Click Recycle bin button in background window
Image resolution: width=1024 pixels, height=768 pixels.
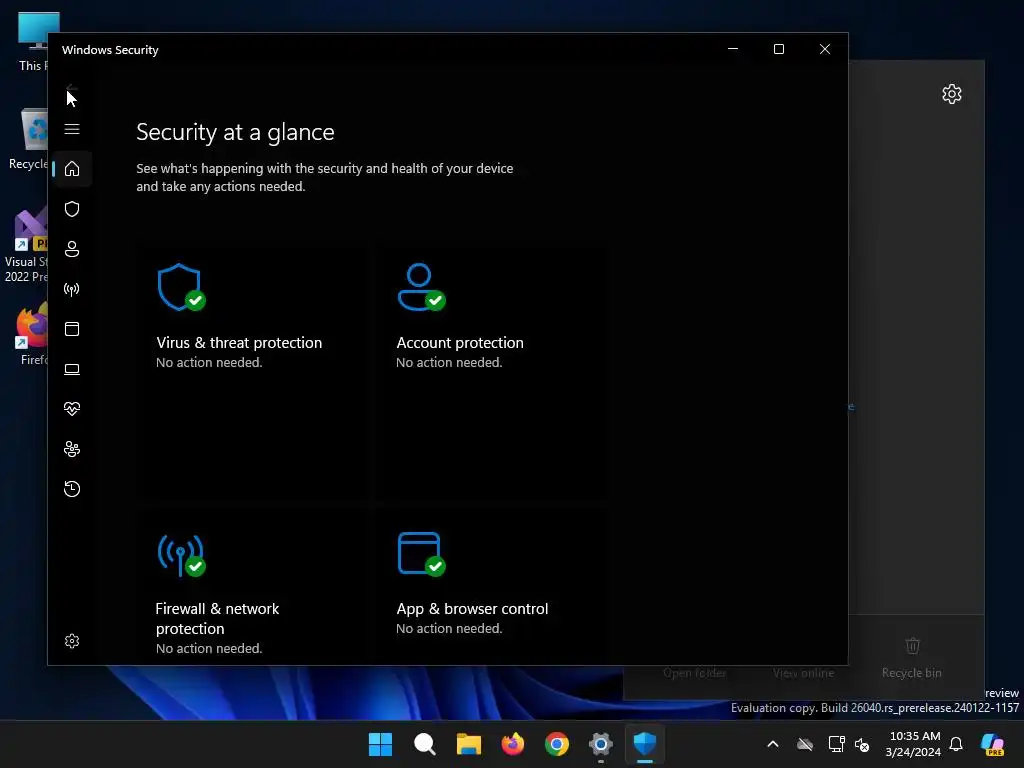(912, 658)
